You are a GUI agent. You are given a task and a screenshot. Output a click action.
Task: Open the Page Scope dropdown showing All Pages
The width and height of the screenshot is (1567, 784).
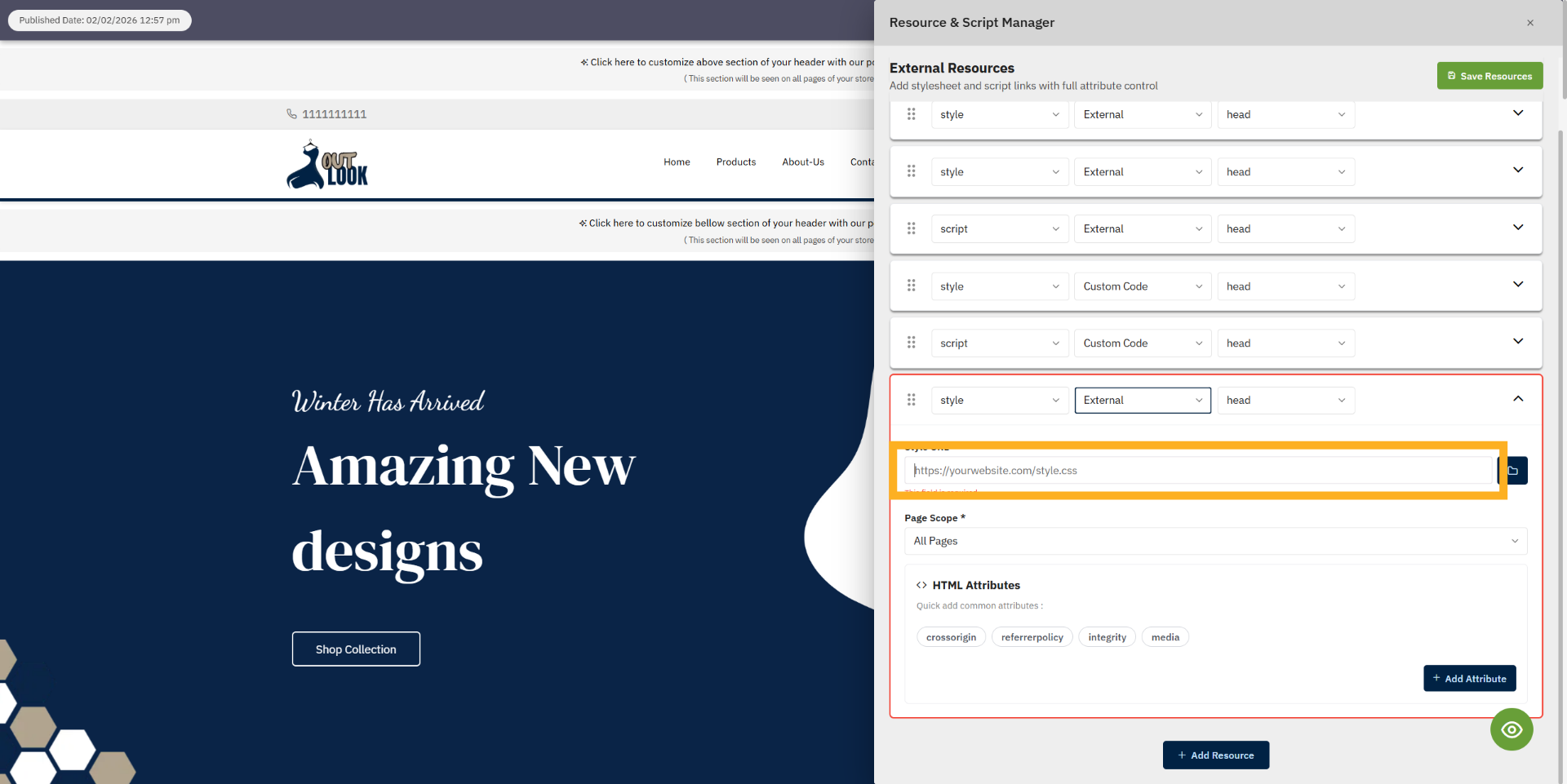tap(1215, 541)
